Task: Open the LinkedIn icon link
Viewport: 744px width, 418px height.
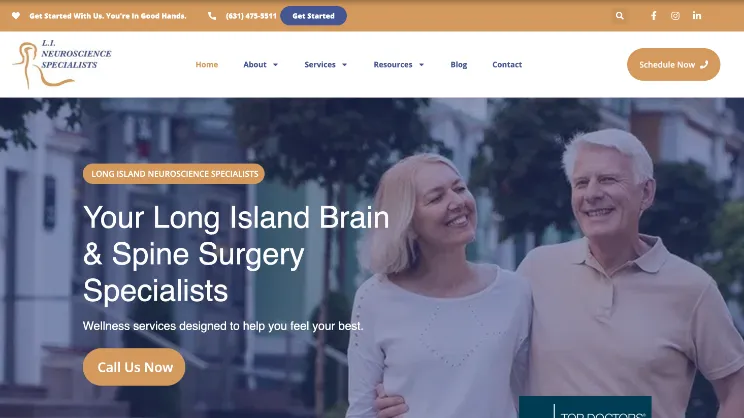Action: pyautogui.click(x=697, y=16)
